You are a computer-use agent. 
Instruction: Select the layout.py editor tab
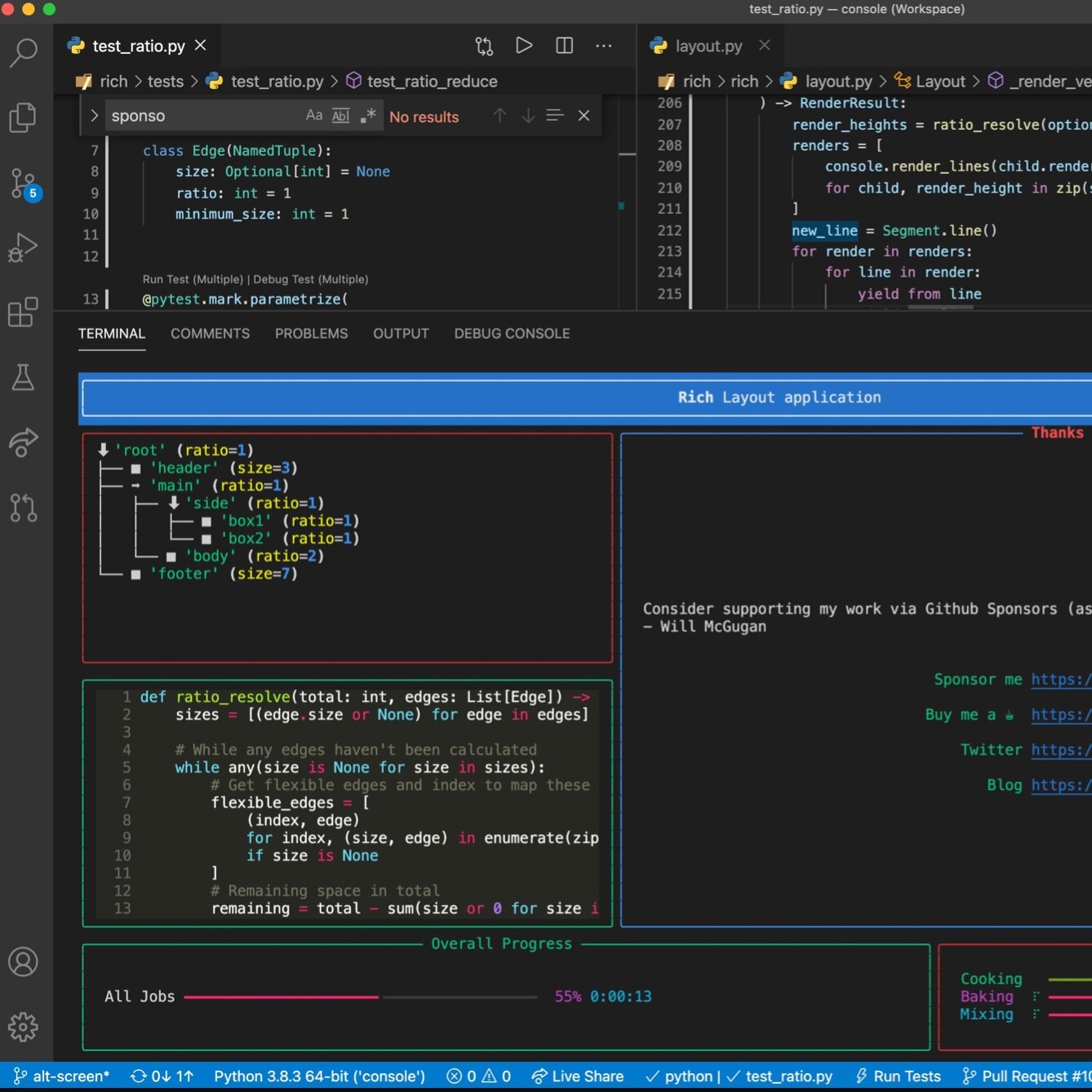point(708,46)
